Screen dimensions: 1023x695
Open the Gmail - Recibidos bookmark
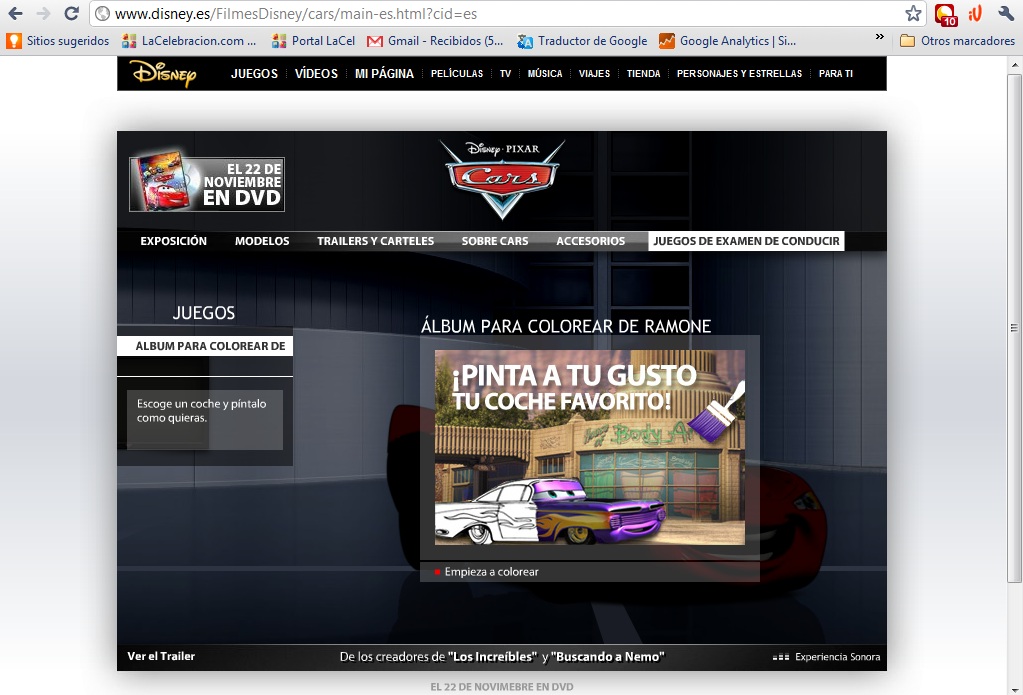pyautogui.click(x=435, y=40)
